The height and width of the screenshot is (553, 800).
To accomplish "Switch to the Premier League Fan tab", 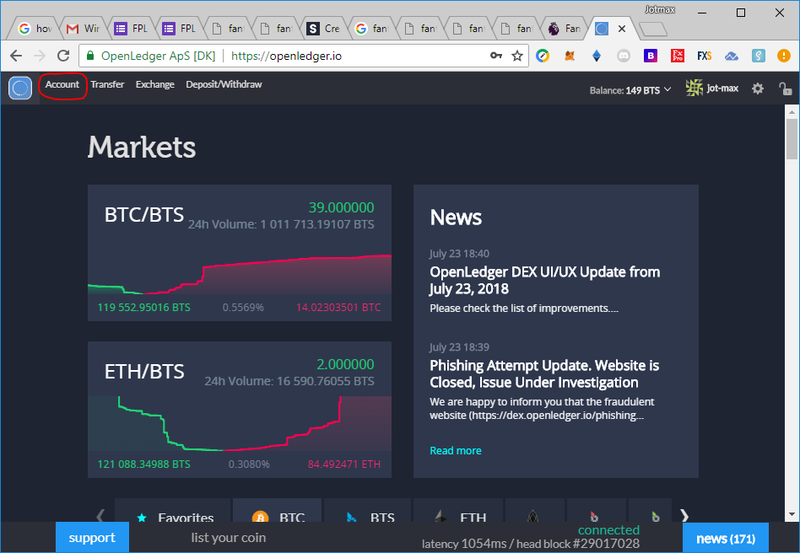I will point(564,29).
